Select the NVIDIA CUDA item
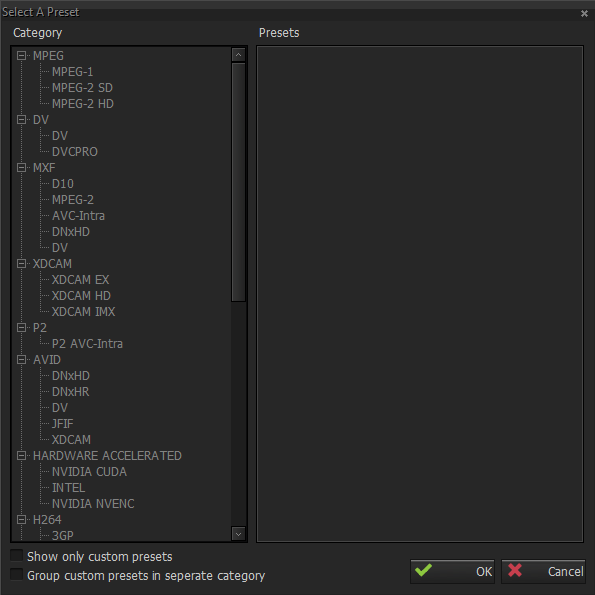The image size is (595, 595). coord(89,472)
